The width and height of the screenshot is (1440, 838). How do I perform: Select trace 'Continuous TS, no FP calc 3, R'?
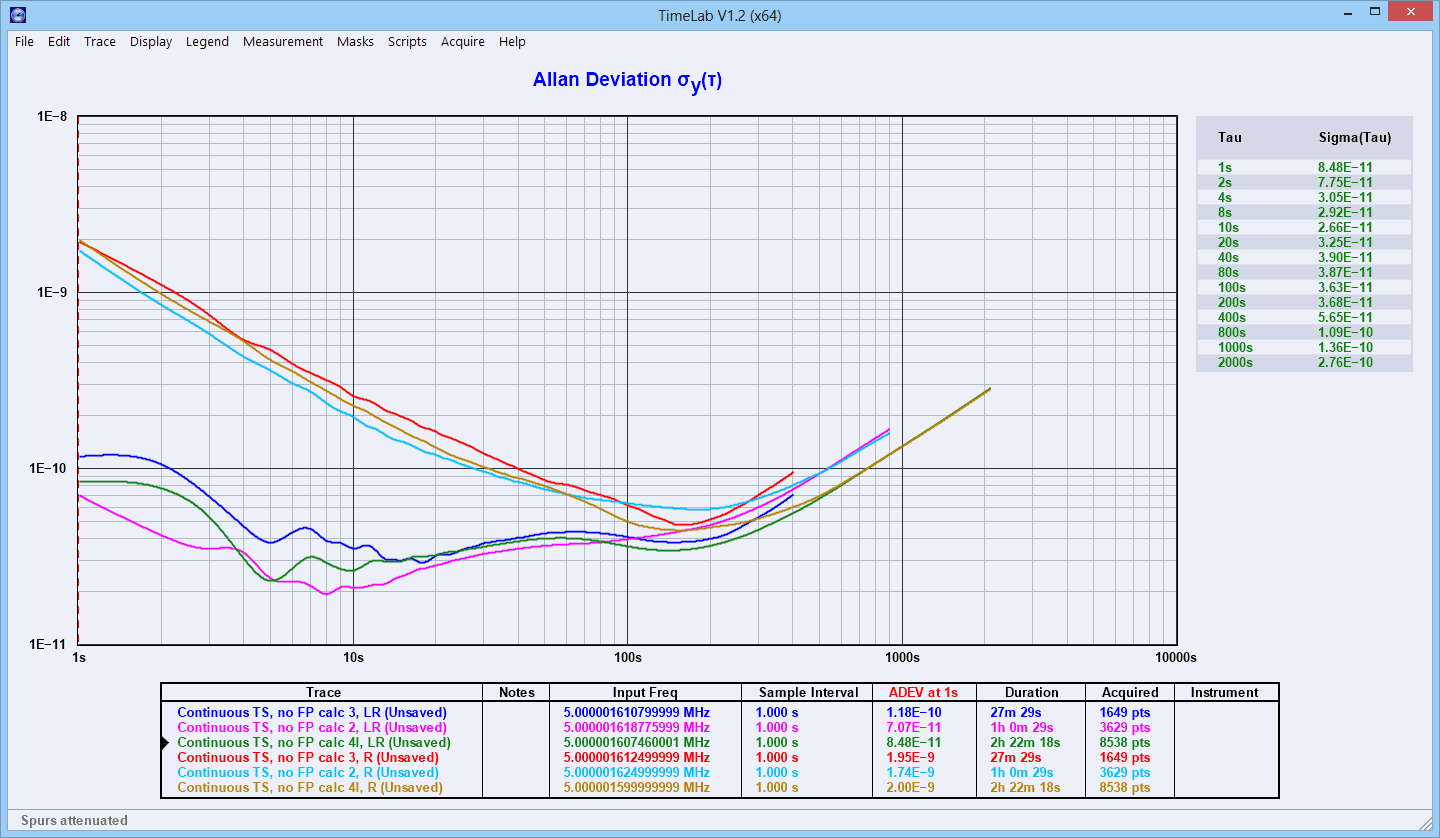pyautogui.click(x=308, y=758)
